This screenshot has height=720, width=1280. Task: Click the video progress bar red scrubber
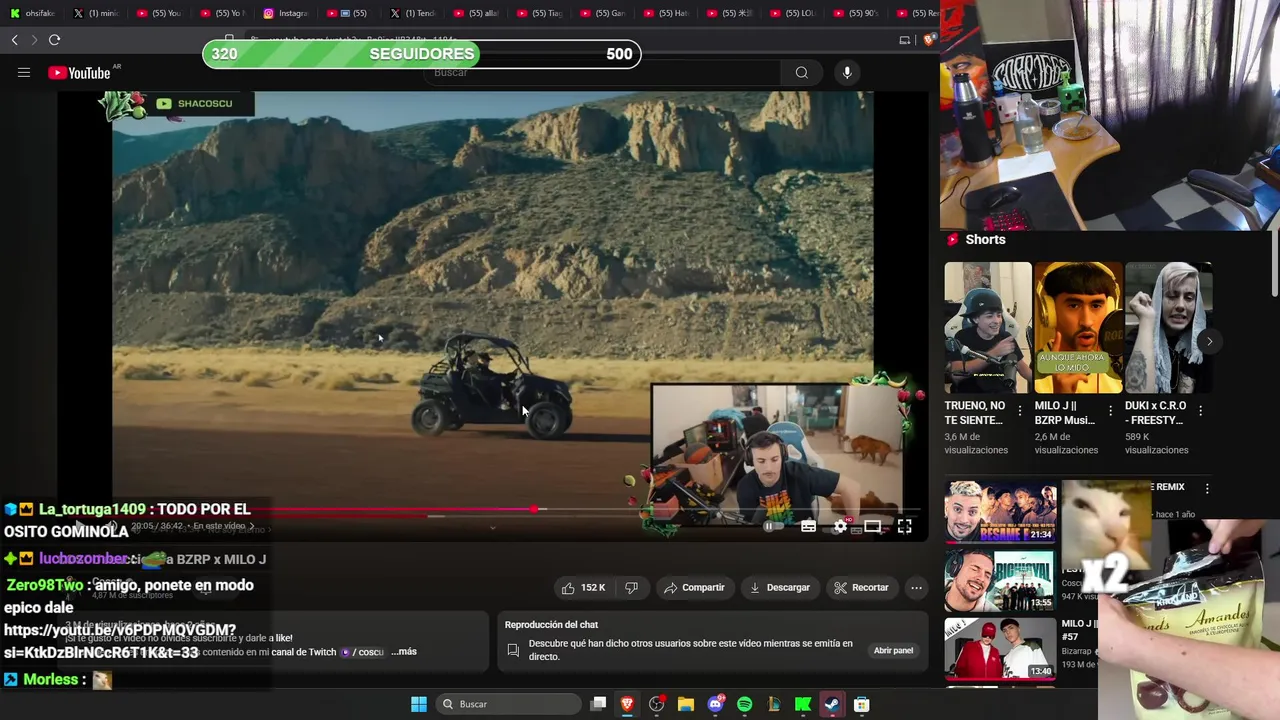(x=535, y=509)
